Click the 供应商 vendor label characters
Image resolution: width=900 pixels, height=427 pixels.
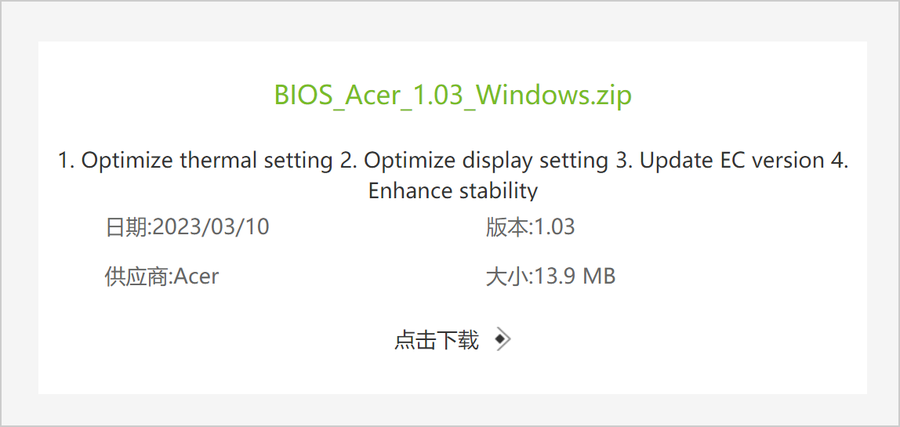click(x=137, y=277)
